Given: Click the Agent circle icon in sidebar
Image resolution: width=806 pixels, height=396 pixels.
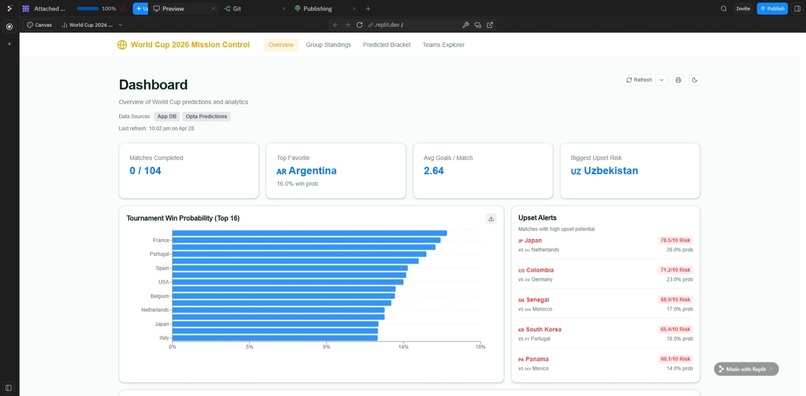Looking at the screenshot, I should point(9,26).
